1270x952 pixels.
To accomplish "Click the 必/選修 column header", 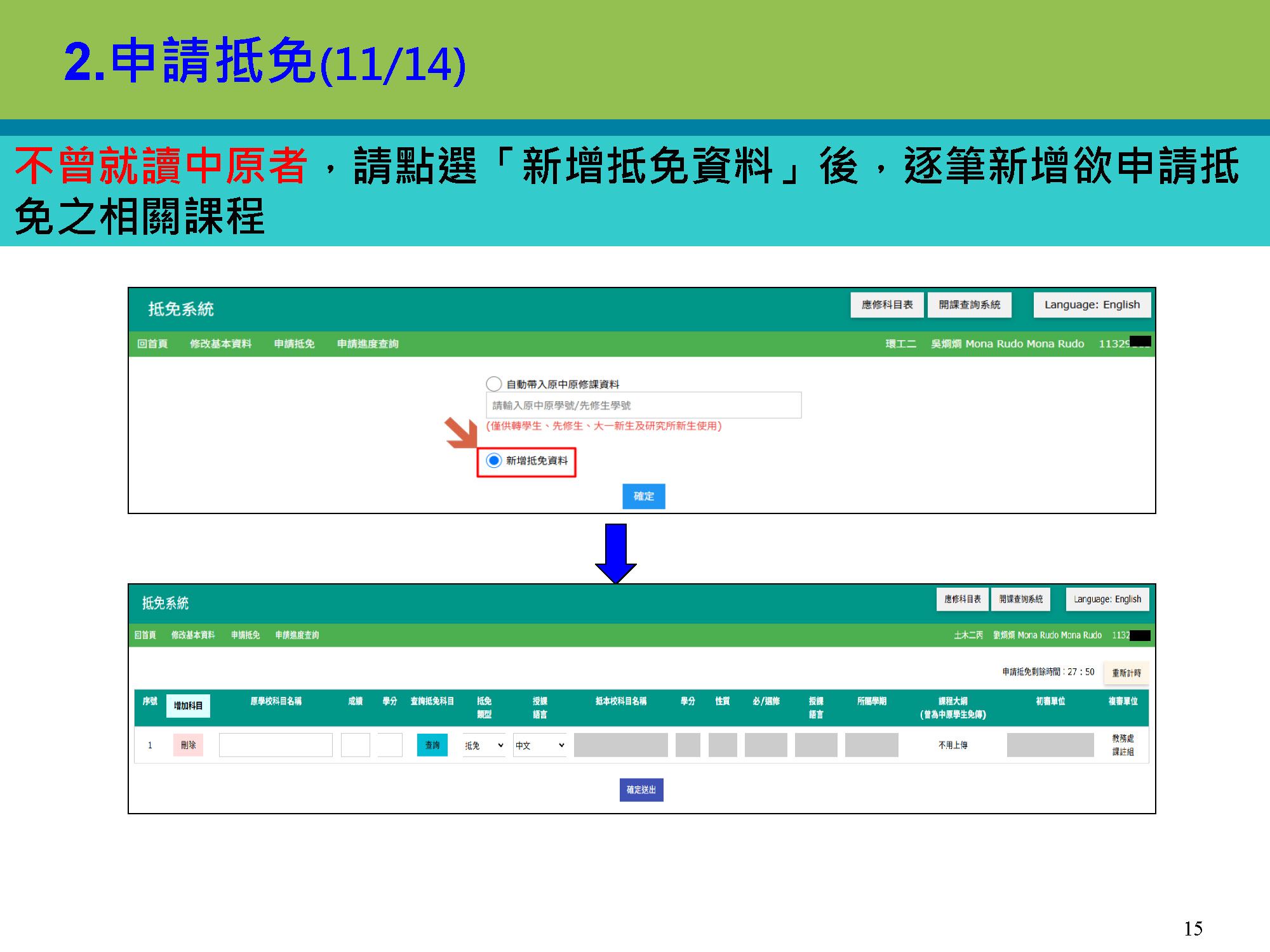I will click(x=766, y=701).
